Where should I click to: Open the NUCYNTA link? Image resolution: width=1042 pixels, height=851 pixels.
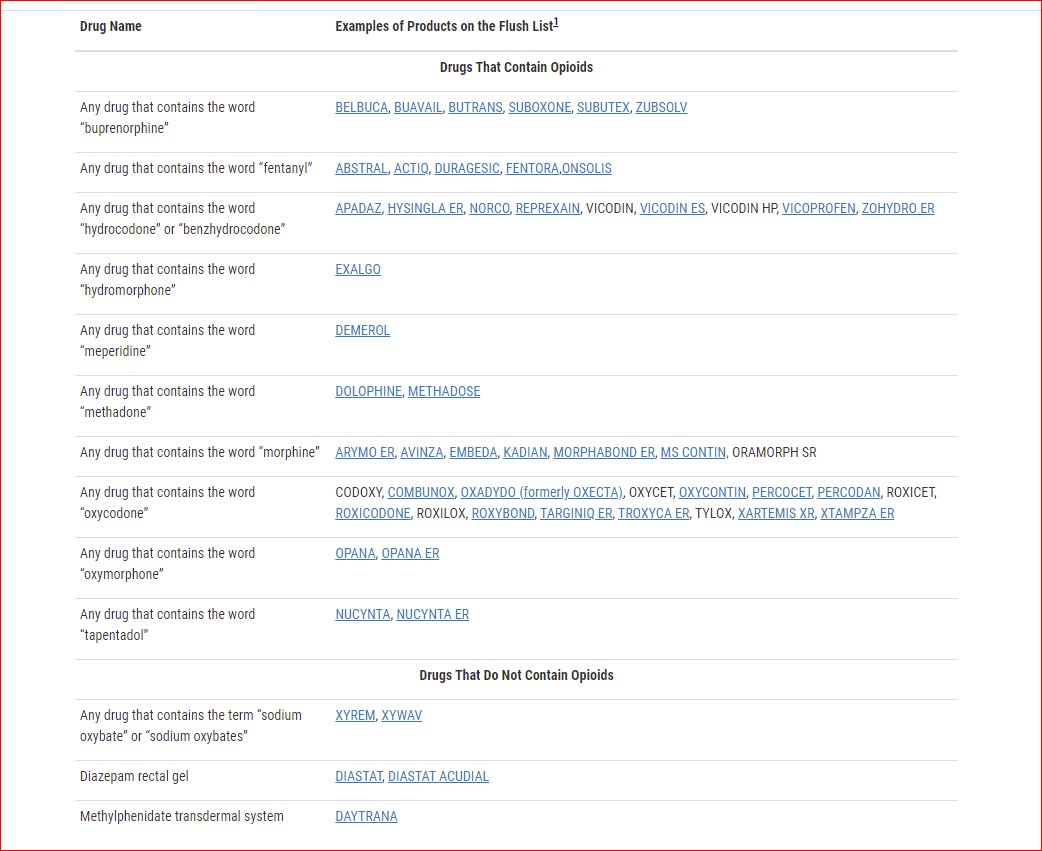(x=363, y=615)
